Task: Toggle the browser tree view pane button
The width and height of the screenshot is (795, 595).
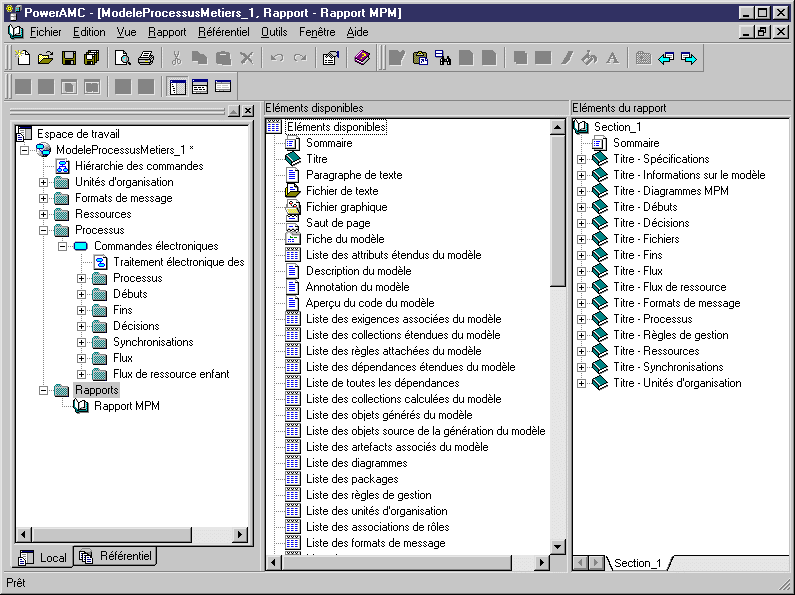Action: 177,87
